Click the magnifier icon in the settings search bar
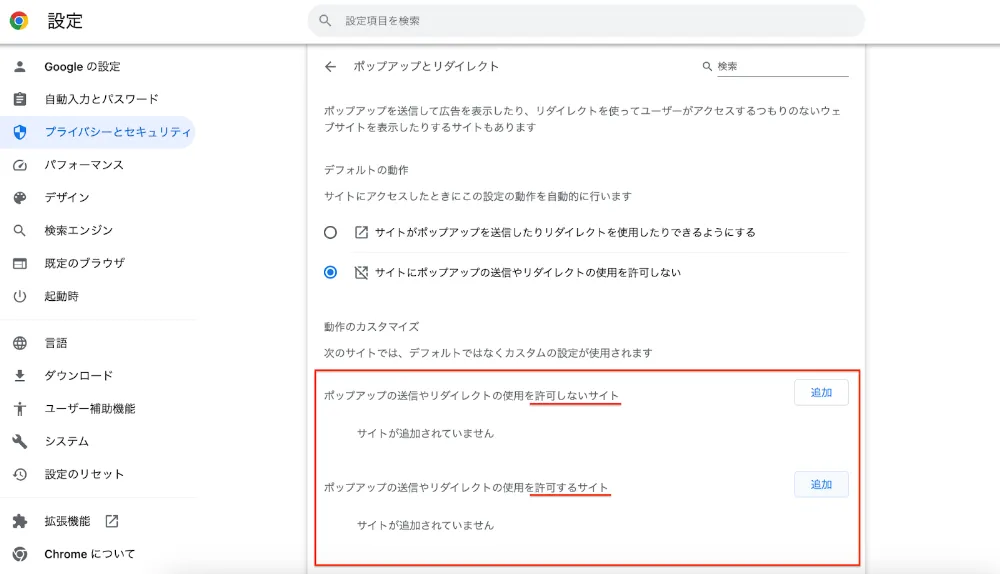Screen dimensions: 1000x574 (x=325, y=21)
